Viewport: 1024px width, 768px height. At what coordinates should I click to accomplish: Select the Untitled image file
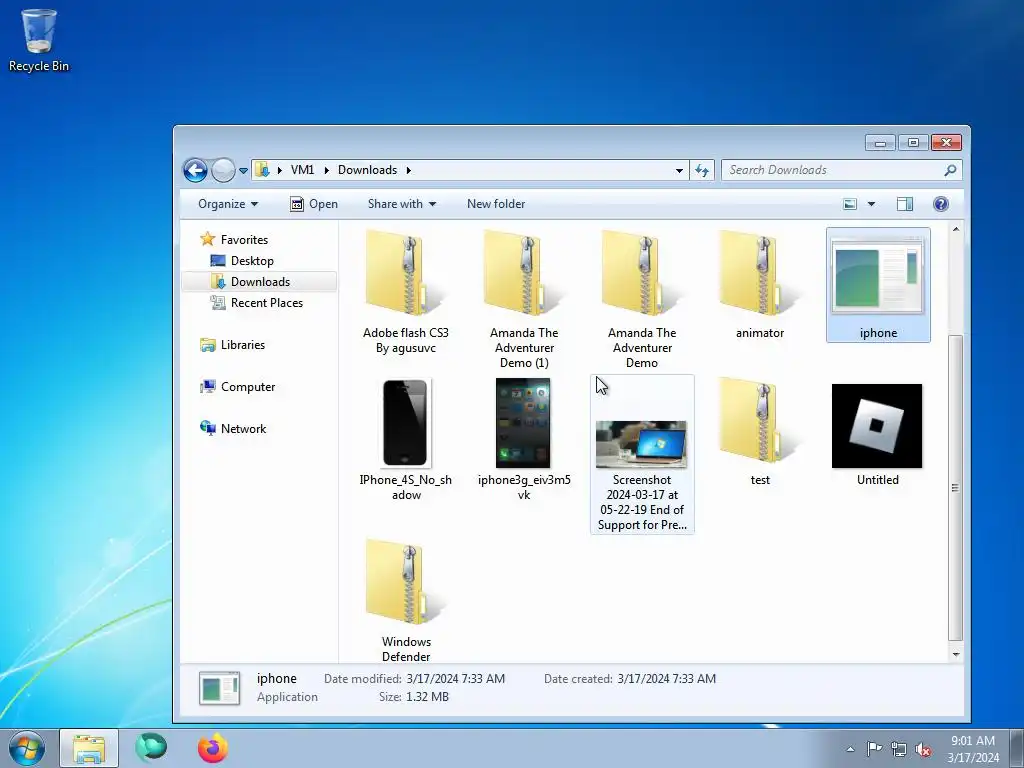click(877, 432)
